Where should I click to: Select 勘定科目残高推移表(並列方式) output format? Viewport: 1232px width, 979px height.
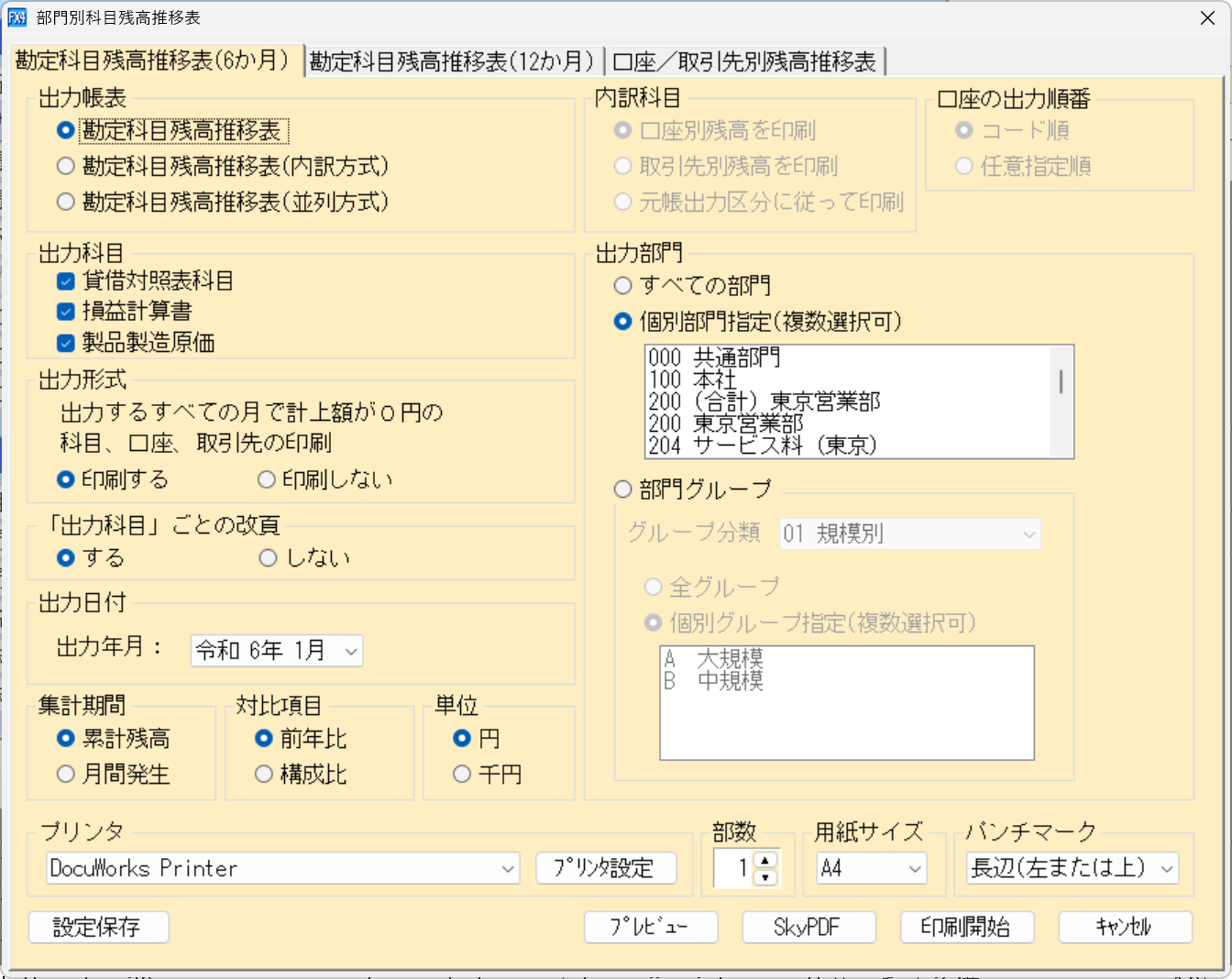[x=65, y=202]
